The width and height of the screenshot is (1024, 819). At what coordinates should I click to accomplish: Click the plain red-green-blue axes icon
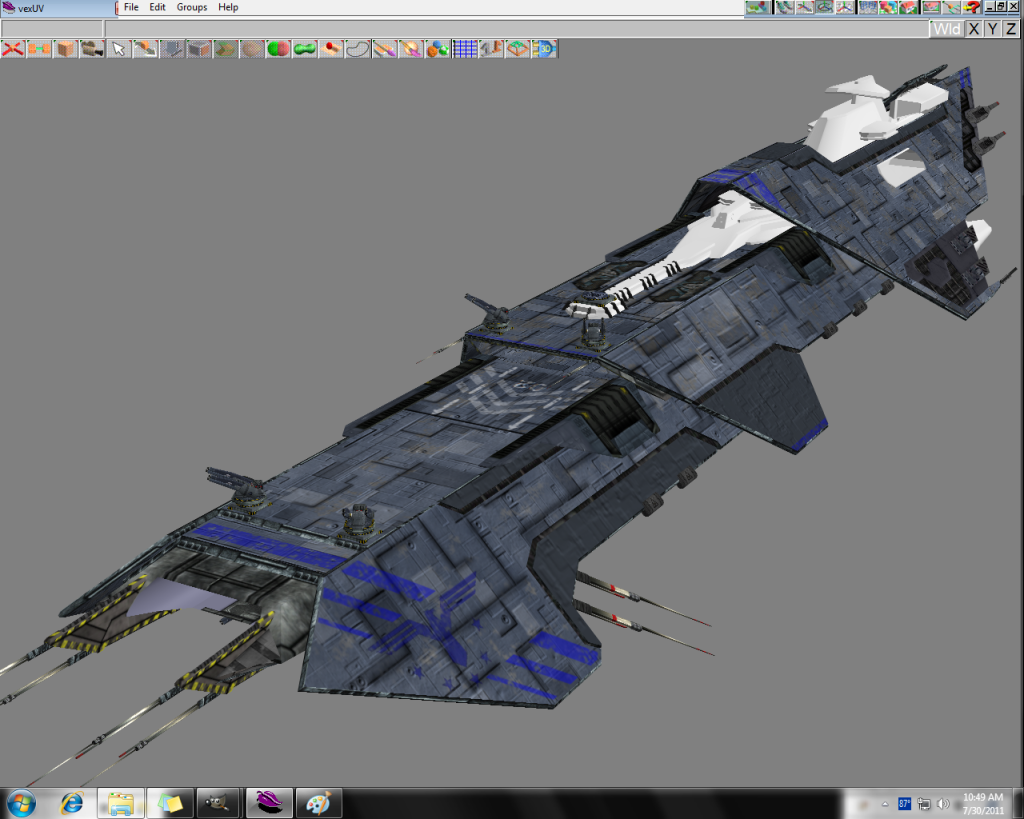tap(845, 7)
